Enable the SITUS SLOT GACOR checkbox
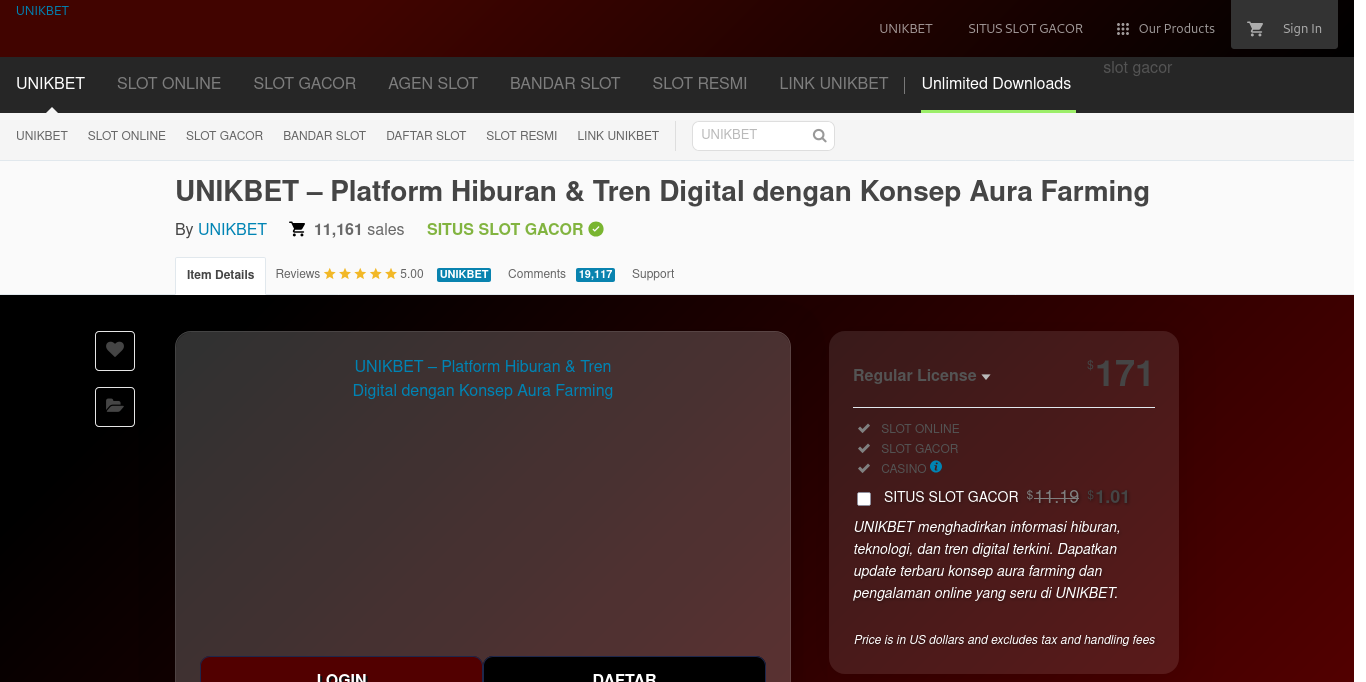 pos(863,498)
